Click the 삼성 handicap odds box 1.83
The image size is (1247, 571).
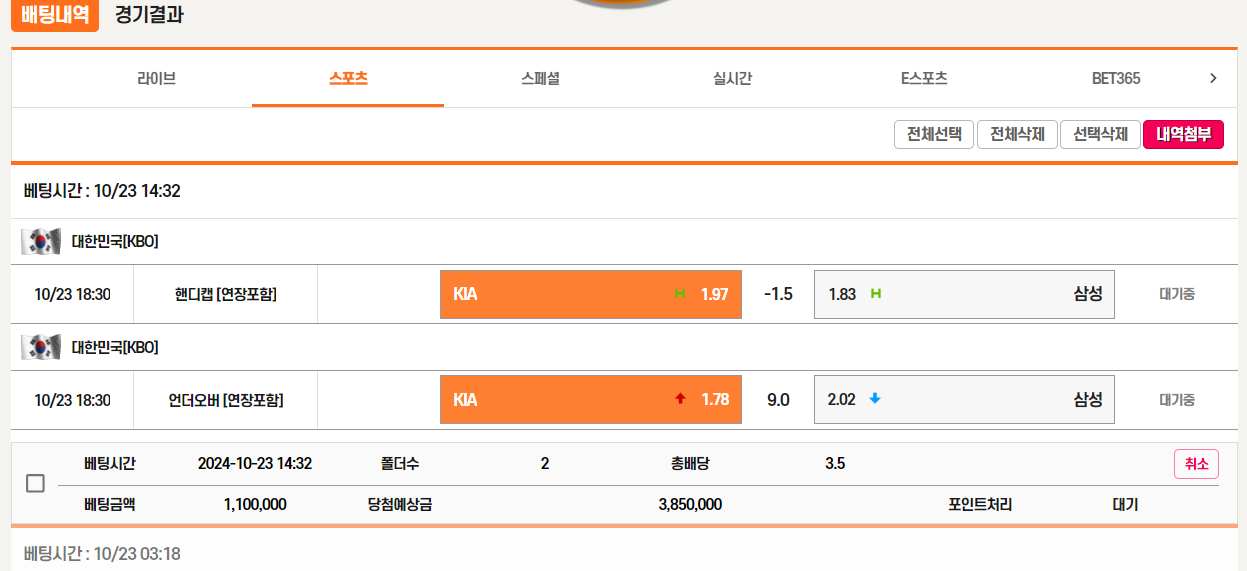(x=963, y=294)
